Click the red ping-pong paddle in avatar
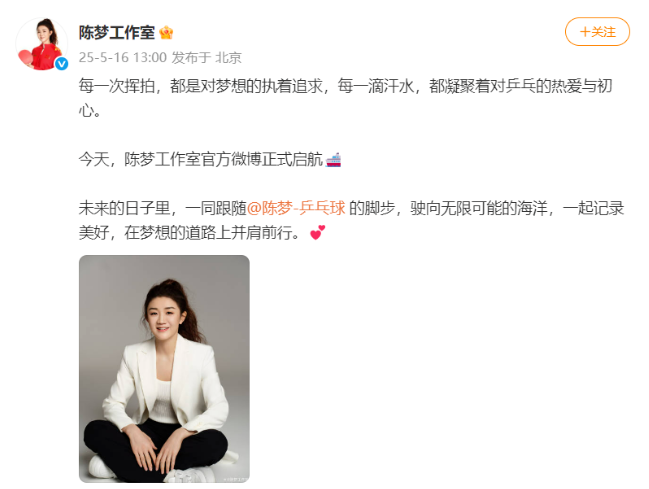Image resolution: width=649 pixels, height=489 pixels. coord(25,57)
